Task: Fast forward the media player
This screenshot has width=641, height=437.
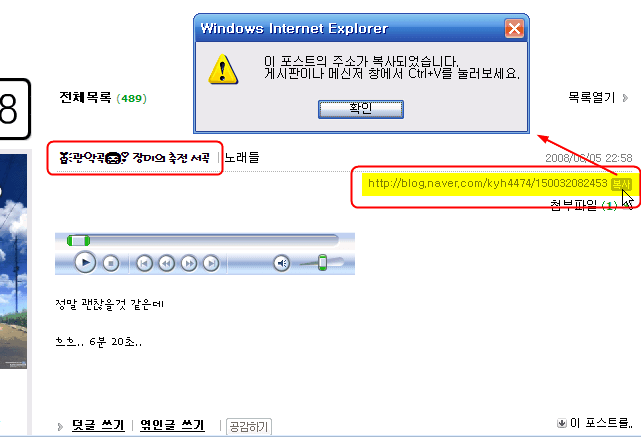Action: (188, 264)
